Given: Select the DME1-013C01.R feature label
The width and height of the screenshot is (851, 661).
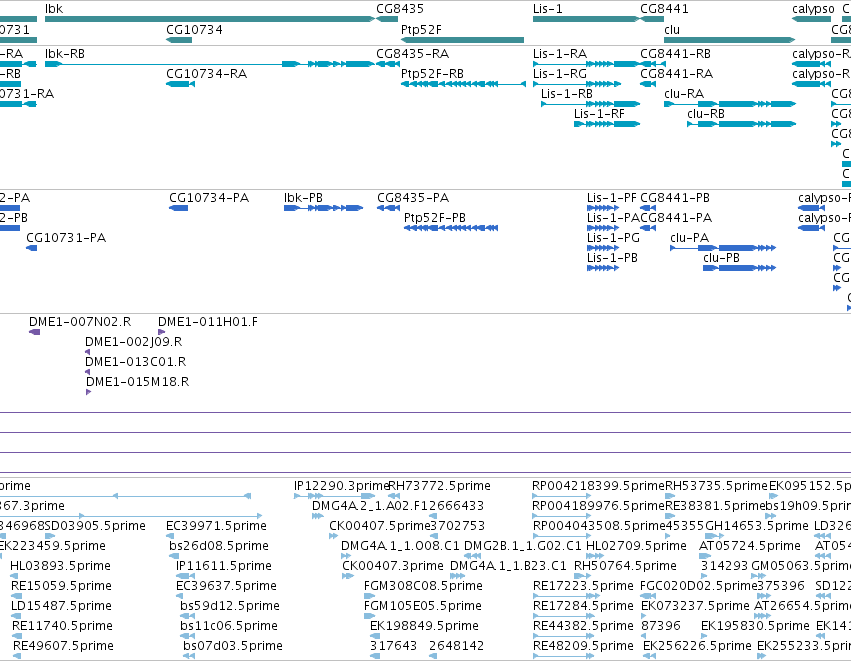Looking at the screenshot, I should (136, 363).
